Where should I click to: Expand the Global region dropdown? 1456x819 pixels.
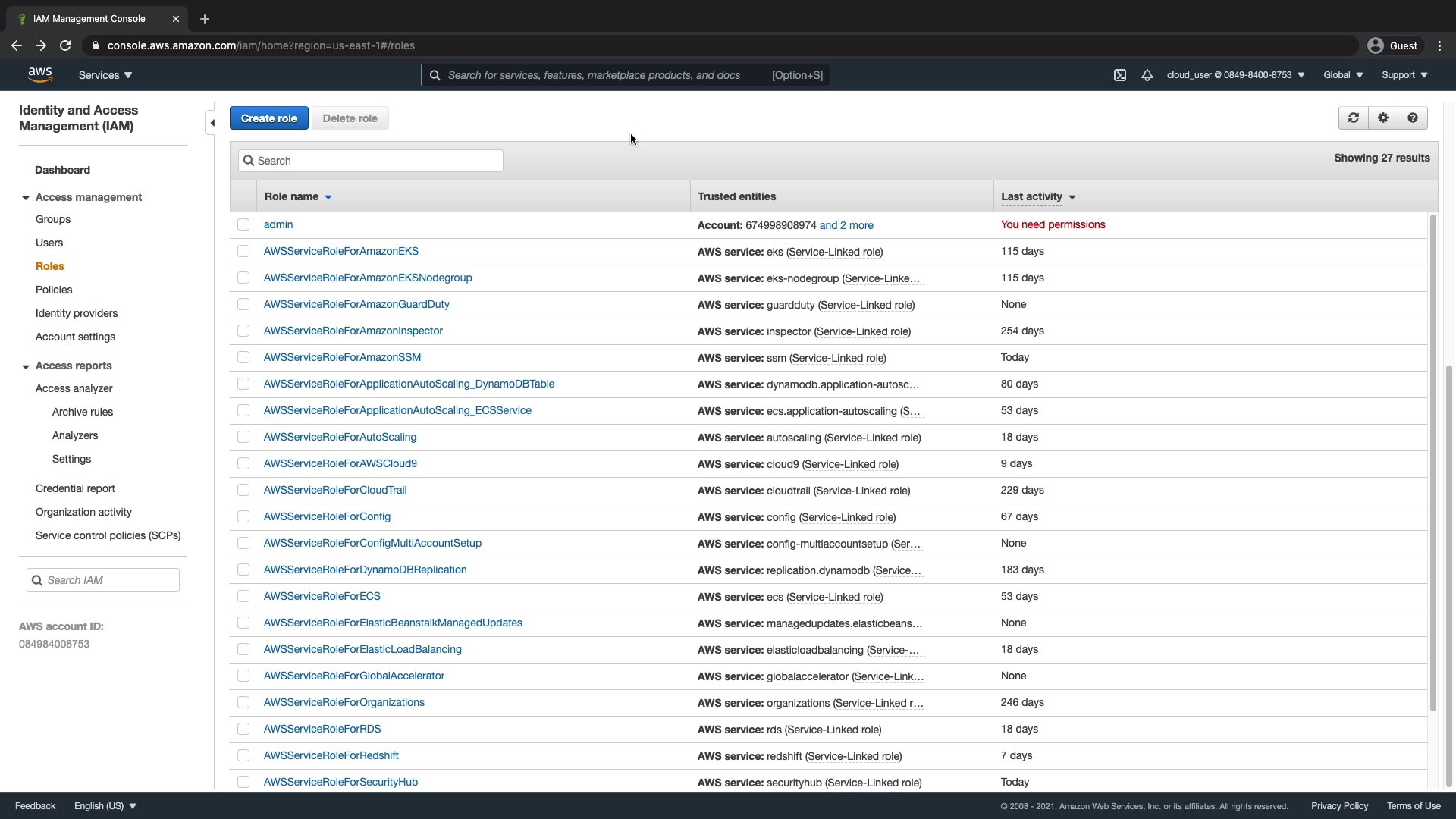click(1343, 75)
